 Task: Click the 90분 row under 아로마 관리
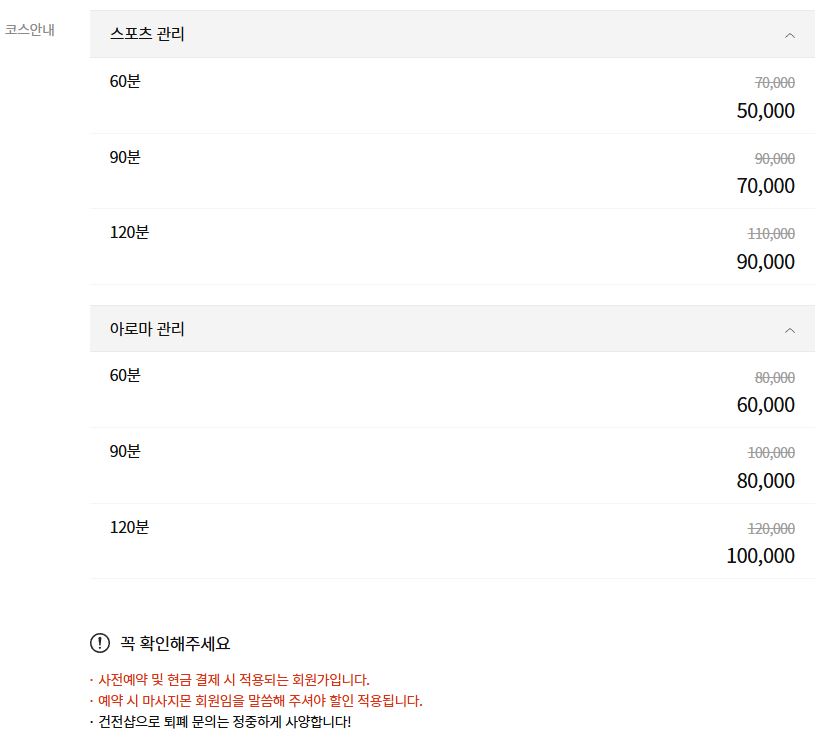point(124,451)
